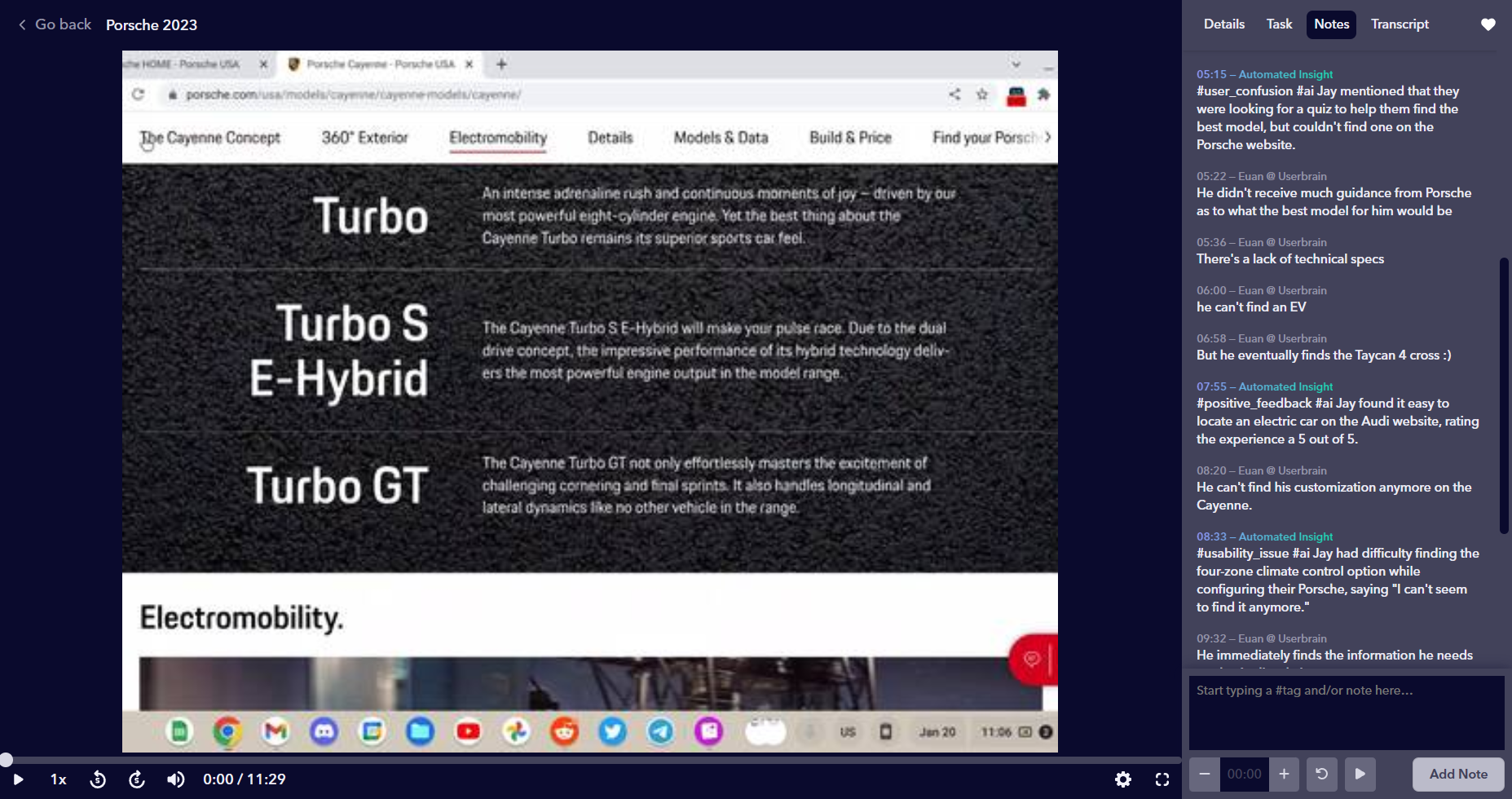The height and width of the screenshot is (799, 1512).
Task: Go to the 05:36 note timestamp
Action: (1211, 242)
